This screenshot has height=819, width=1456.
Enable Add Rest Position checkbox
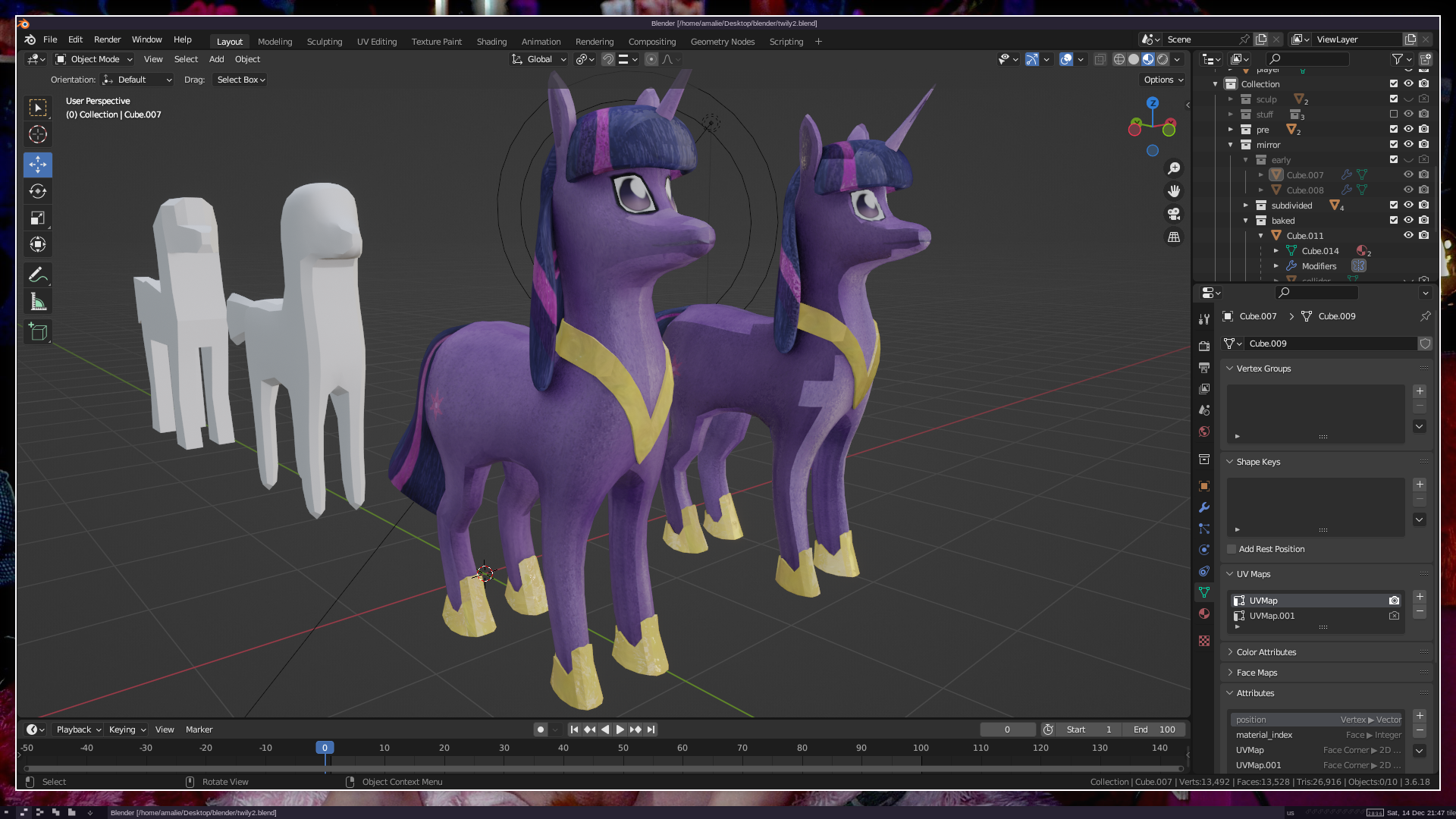pyautogui.click(x=1232, y=549)
